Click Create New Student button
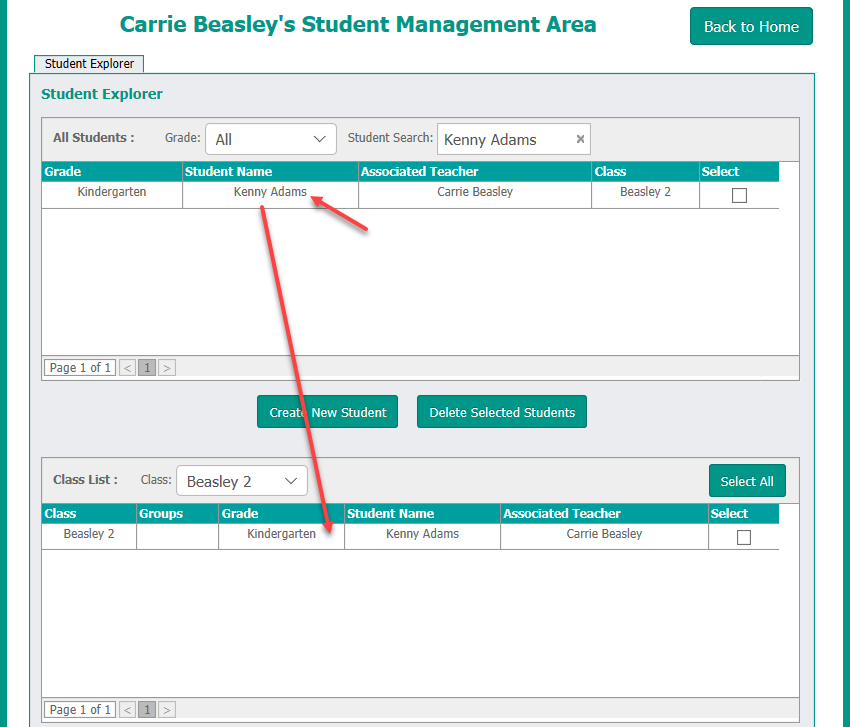The height and width of the screenshot is (727, 850). coord(327,412)
